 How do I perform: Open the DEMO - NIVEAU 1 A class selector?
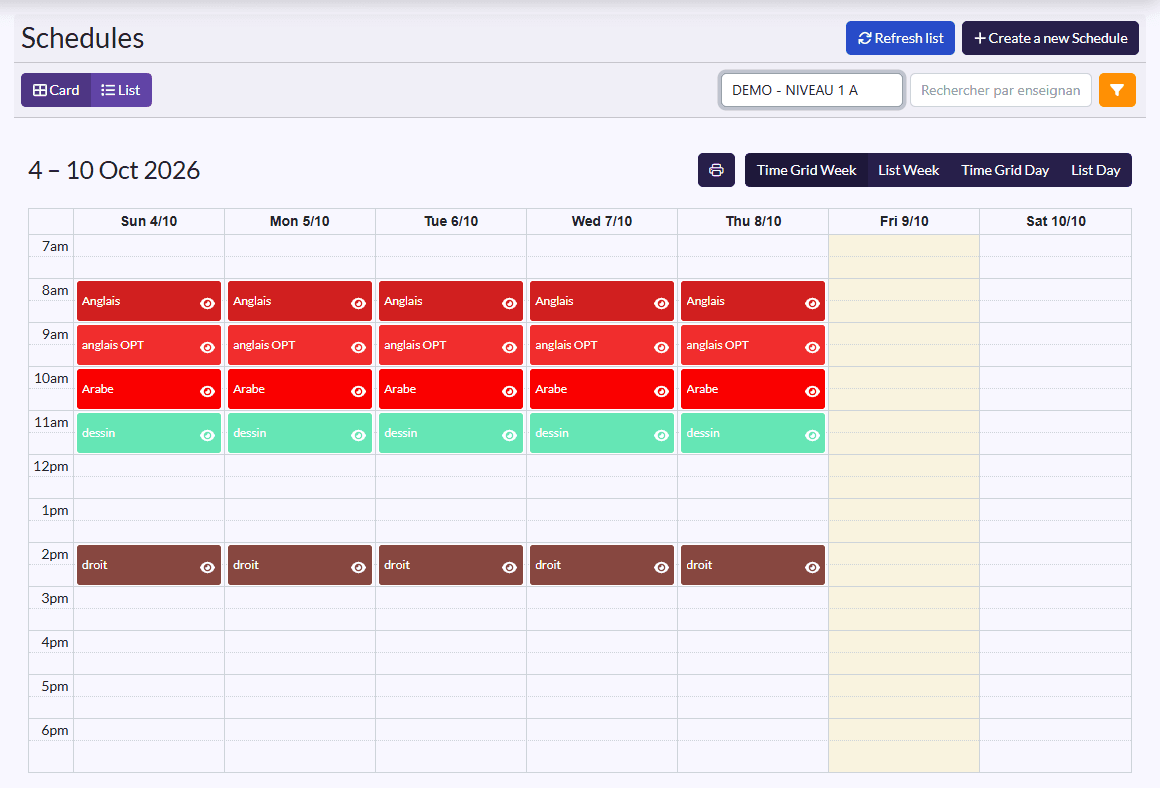812,90
